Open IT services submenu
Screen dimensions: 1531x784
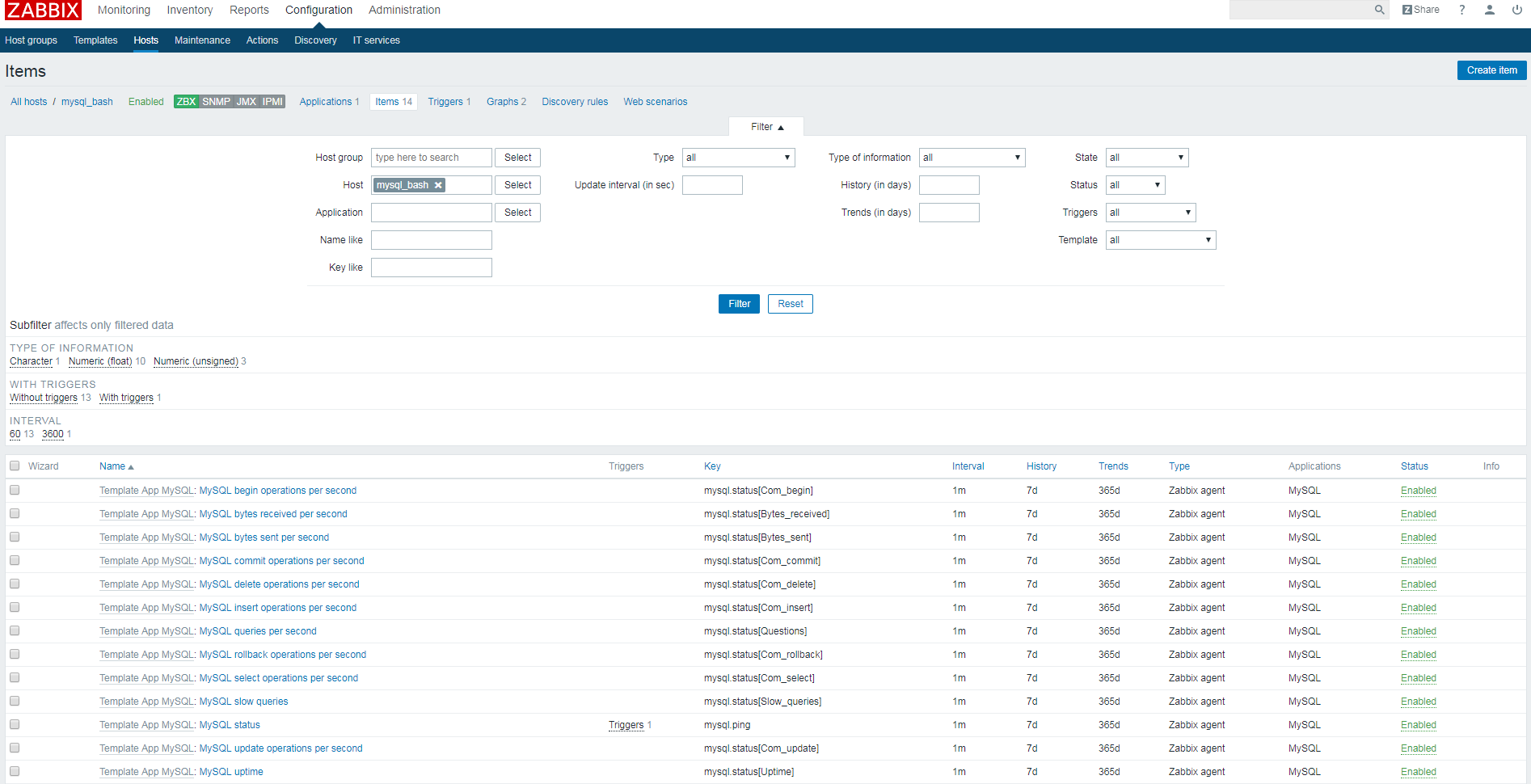(376, 40)
